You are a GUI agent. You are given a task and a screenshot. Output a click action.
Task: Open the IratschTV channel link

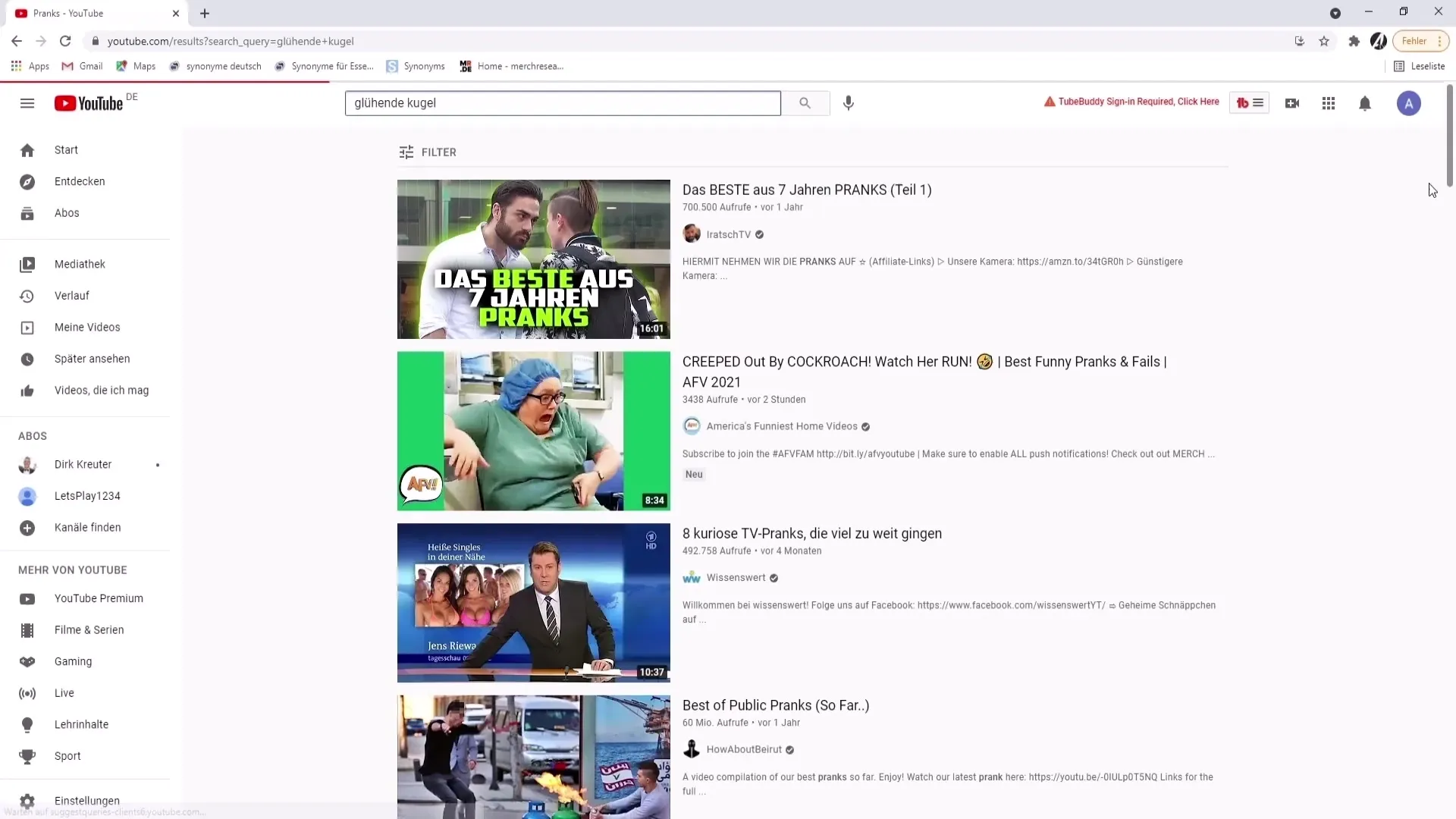point(728,234)
